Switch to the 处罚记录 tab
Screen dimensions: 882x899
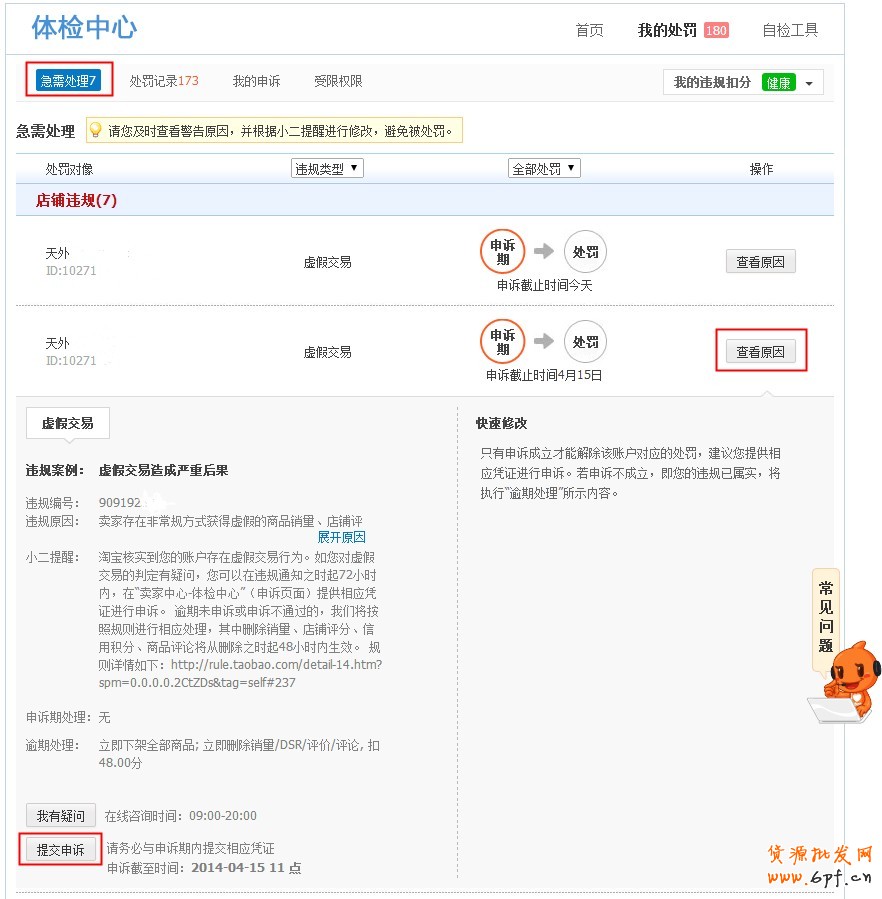(x=164, y=81)
